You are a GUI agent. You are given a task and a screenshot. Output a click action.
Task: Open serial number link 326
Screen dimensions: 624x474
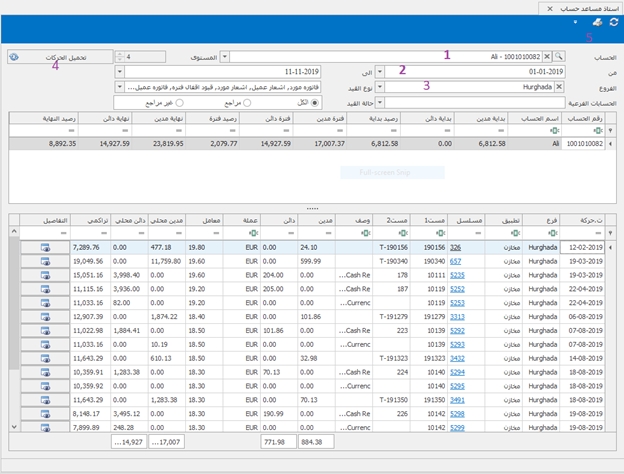point(455,246)
